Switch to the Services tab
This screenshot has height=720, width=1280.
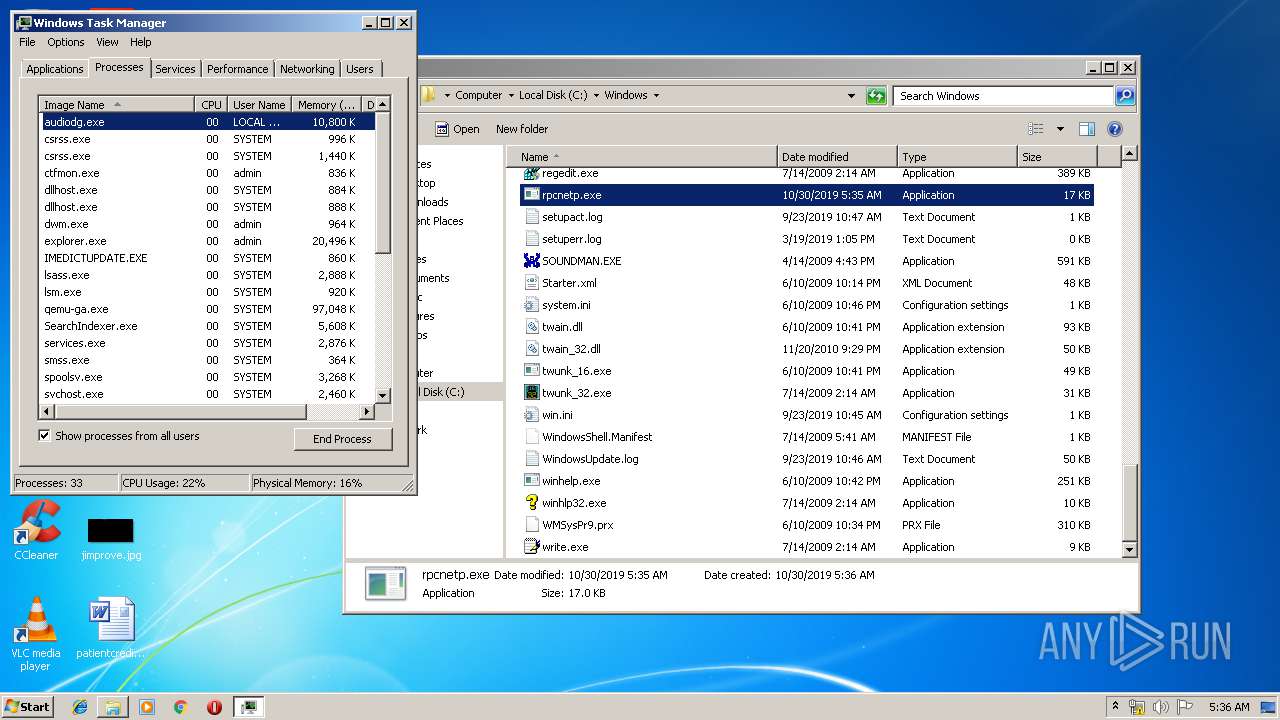click(175, 69)
